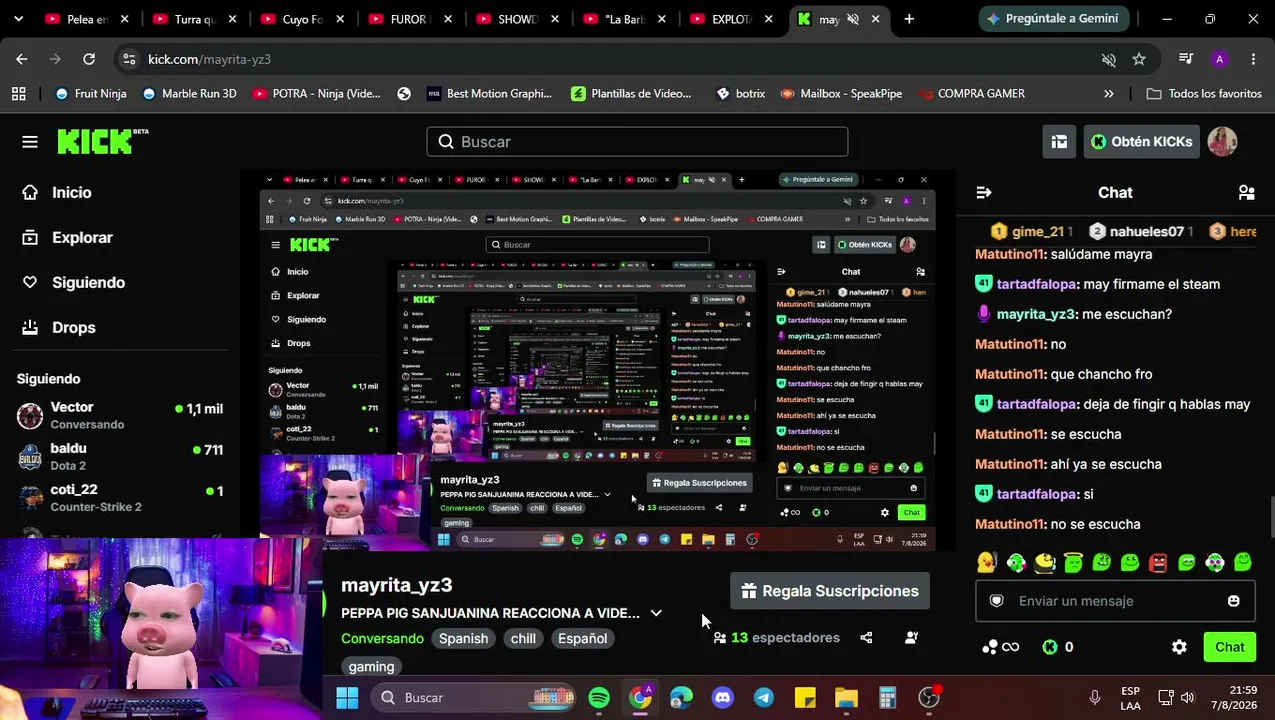Open the Kick sidebar hamburger menu

[30, 142]
